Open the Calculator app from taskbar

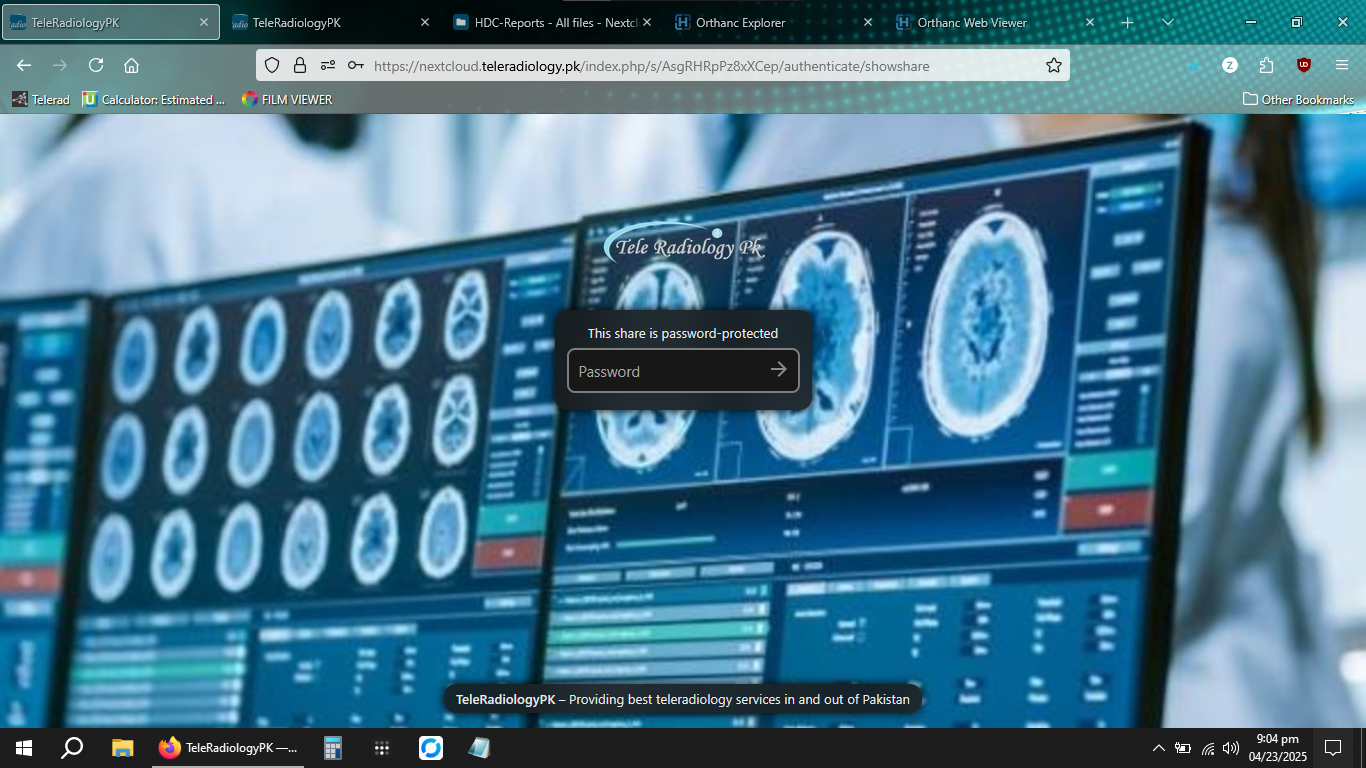[333, 748]
